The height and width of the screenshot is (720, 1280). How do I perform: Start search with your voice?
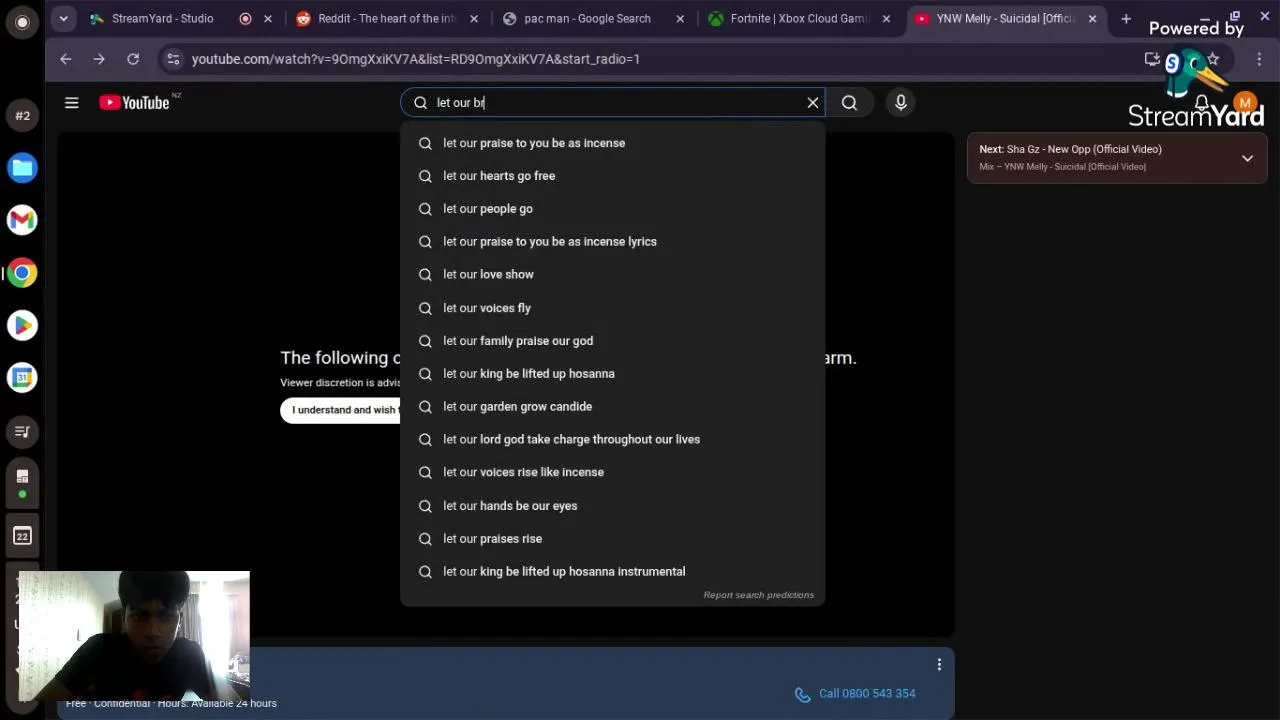coord(901,102)
